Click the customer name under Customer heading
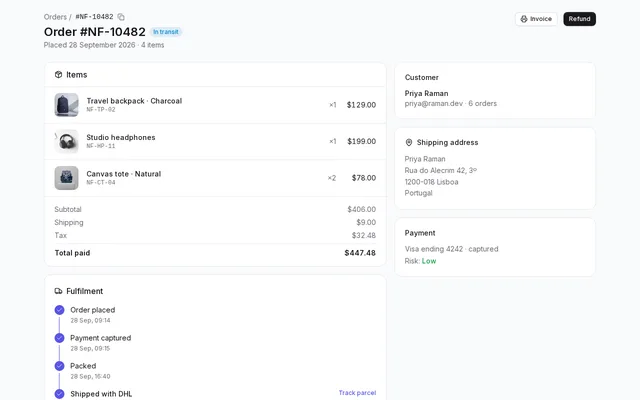Viewport: 640px width, 400px height. [x=427, y=93]
